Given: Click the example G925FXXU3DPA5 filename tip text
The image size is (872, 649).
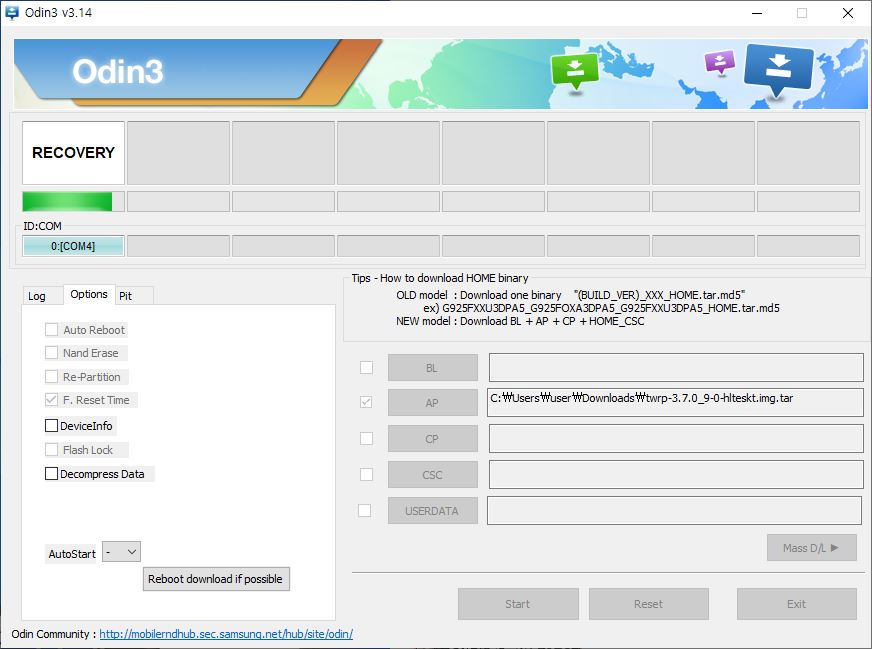Looking at the screenshot, I should pyautogui.click(x=601, y=308).
